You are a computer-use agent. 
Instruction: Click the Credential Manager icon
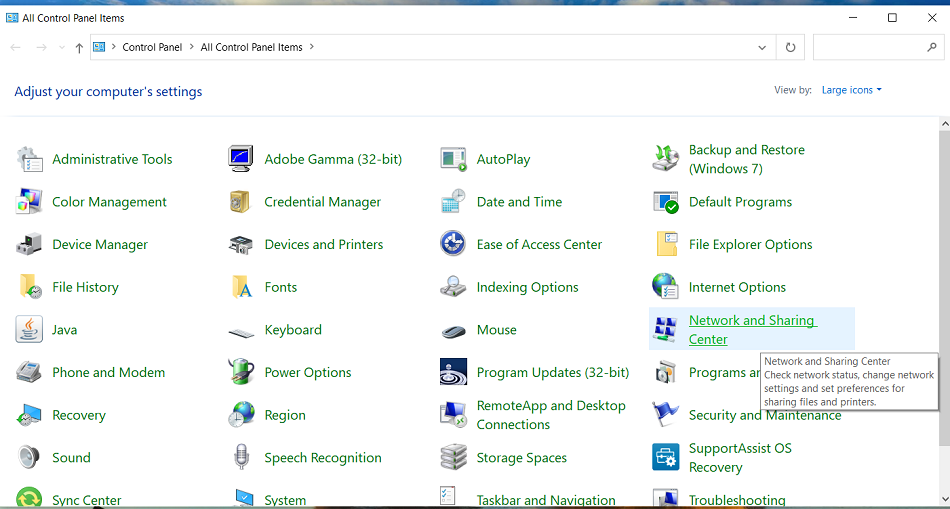(x=241, y=202)
